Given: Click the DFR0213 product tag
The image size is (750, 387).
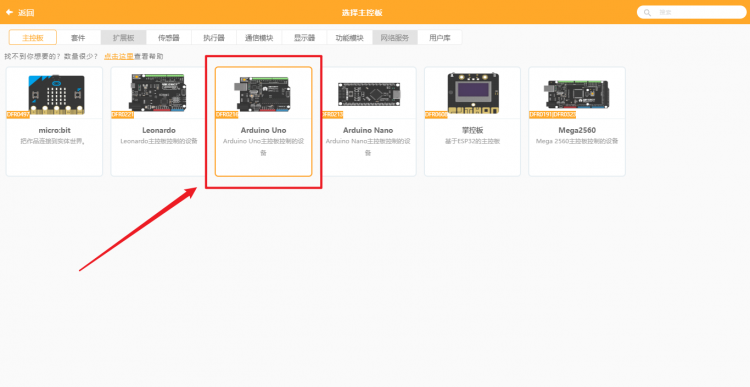Looking at the screenshot, I should coord(331,115).
